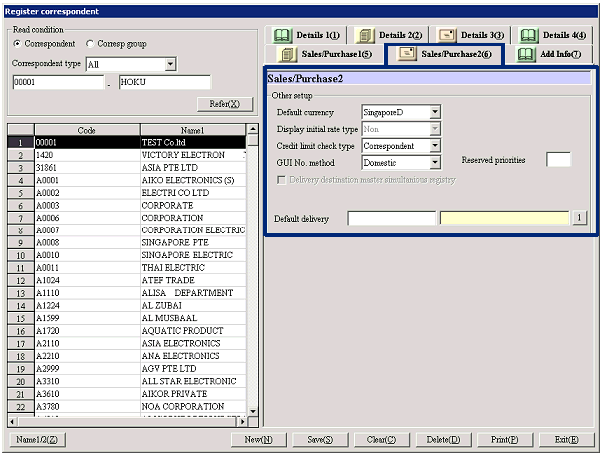Click the New(N) button
The width and height of the screenshot is (603, 455).
point(258,440)
